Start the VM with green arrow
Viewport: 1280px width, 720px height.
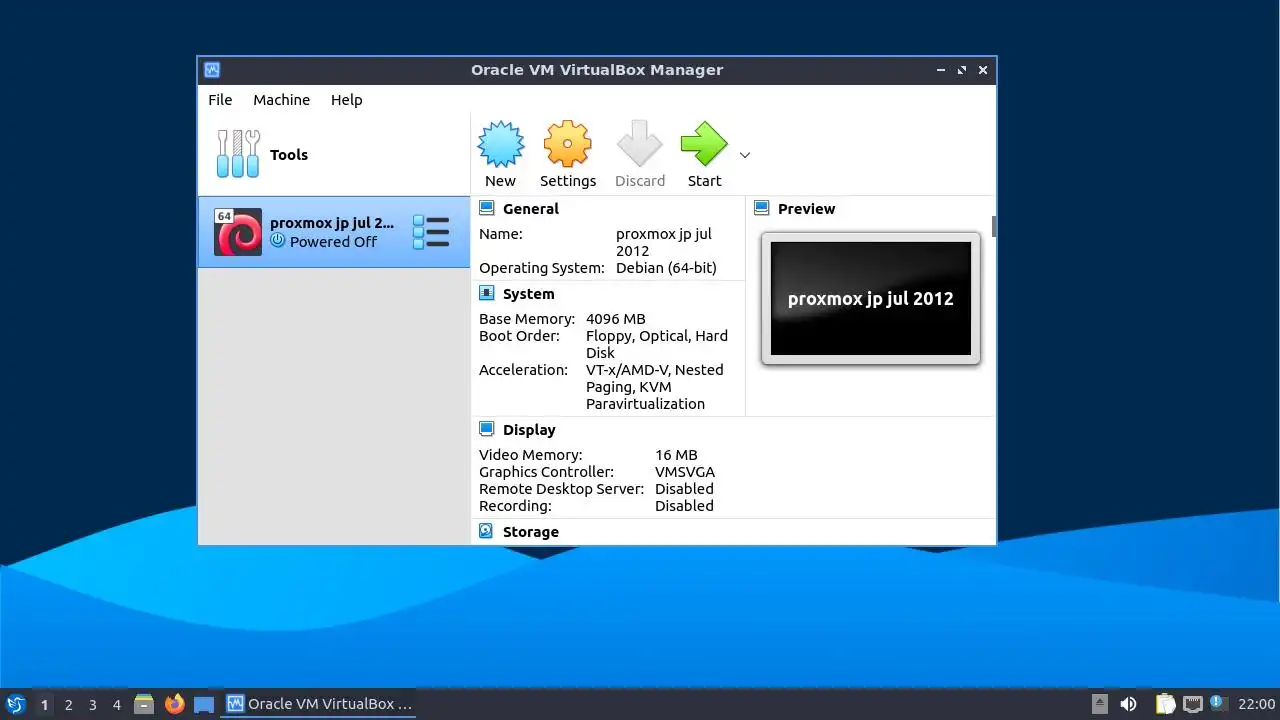coord(704,144)
